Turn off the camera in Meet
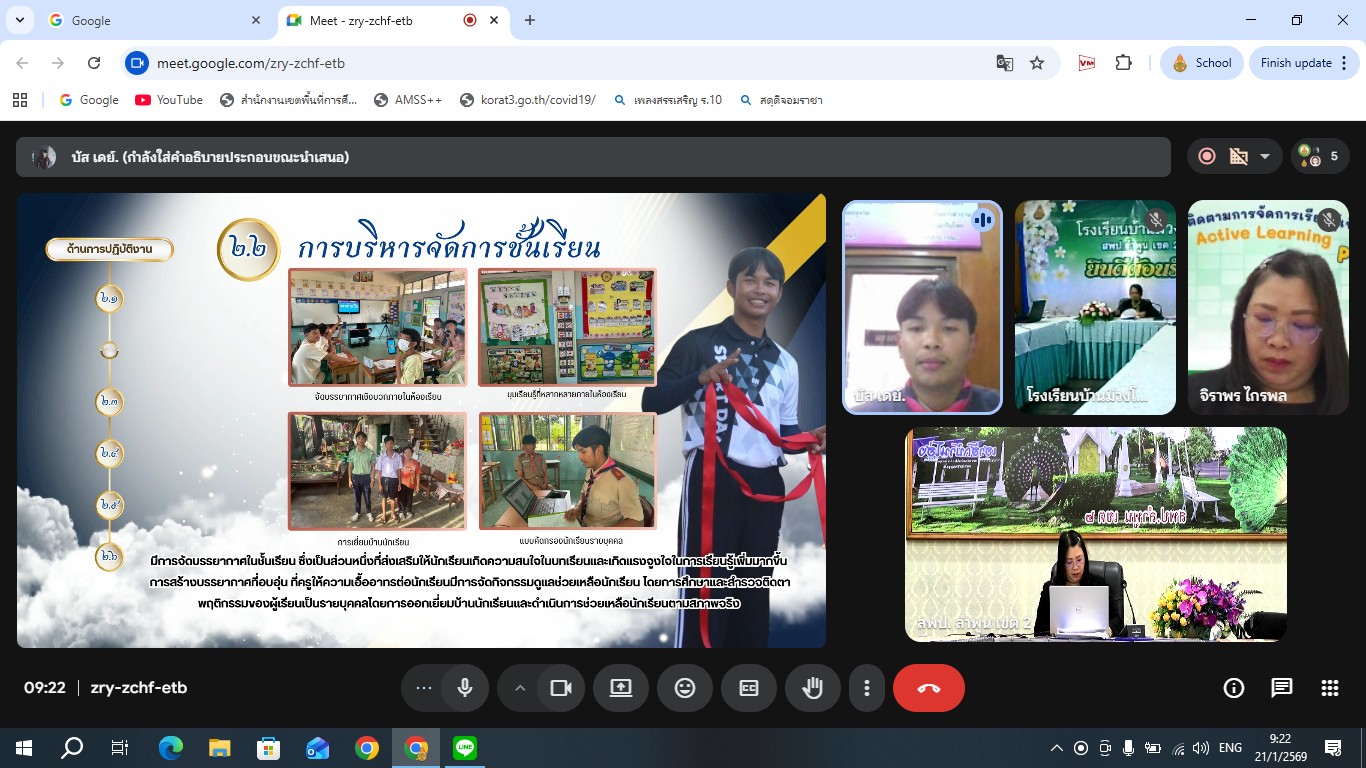This screenshot has height=768, width=1366. click(x=561, y=688)
